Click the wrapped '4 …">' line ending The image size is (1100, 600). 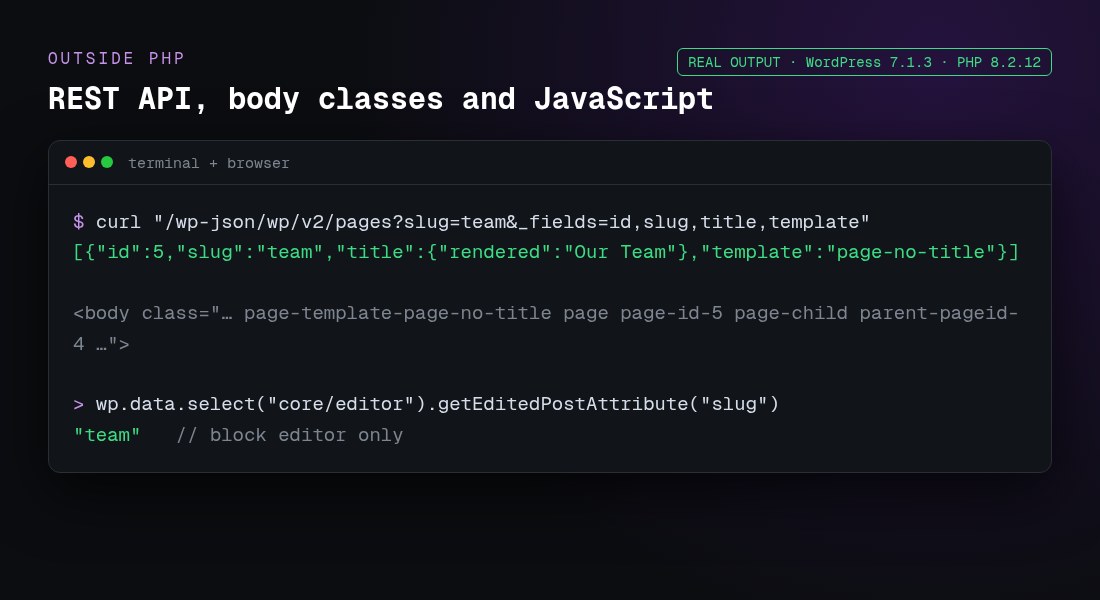click(101, 344)
